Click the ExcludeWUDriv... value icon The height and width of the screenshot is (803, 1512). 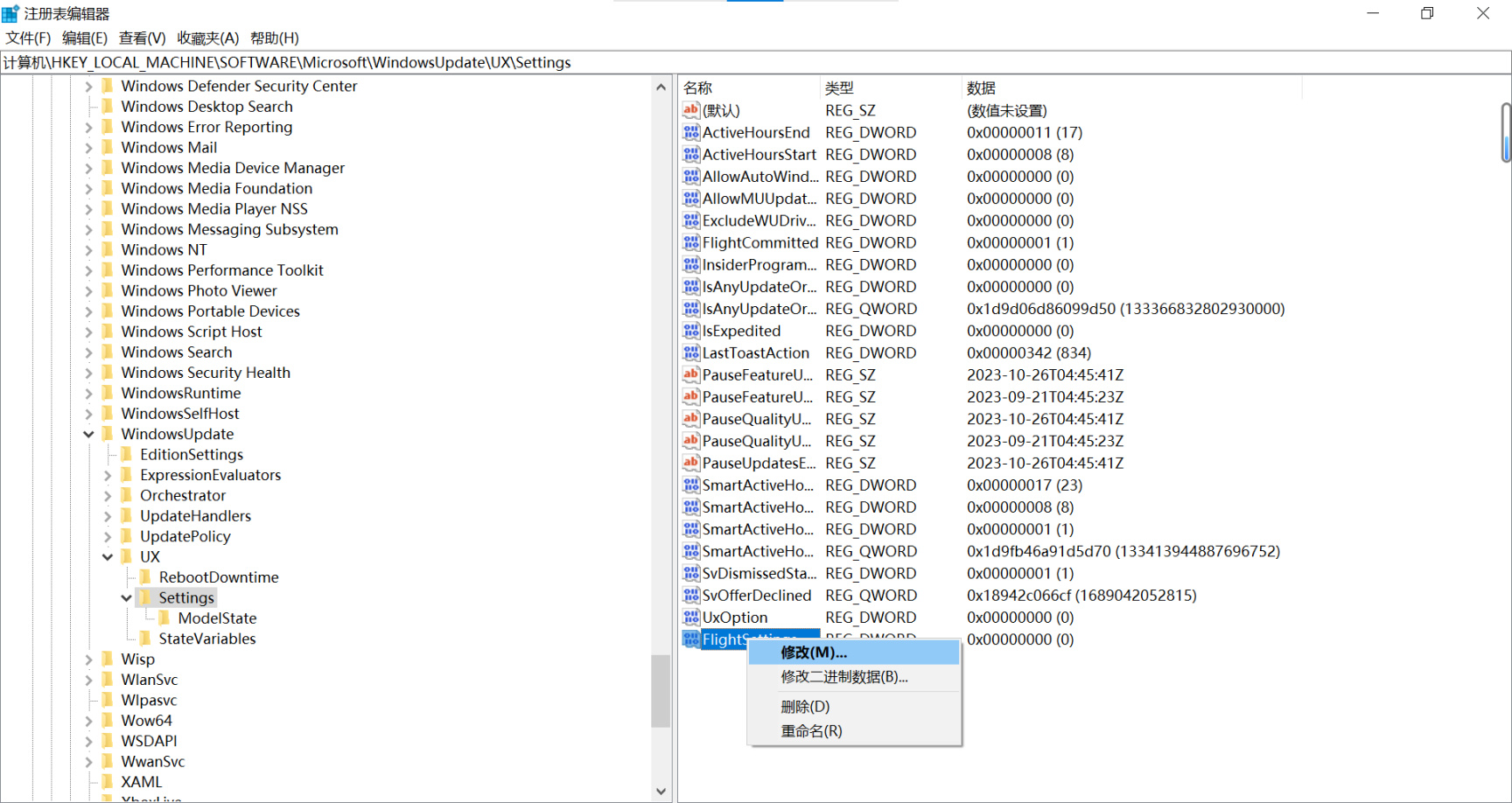(691, 220)
